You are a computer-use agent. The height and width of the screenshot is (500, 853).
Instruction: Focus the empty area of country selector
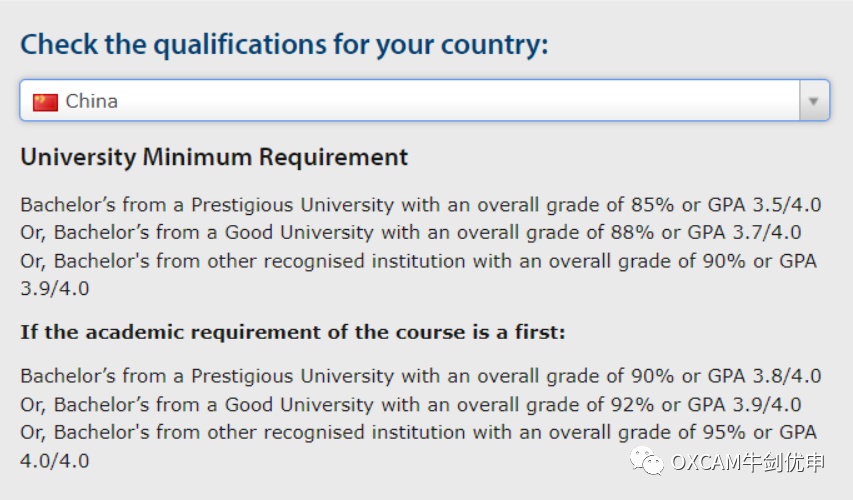457,101
